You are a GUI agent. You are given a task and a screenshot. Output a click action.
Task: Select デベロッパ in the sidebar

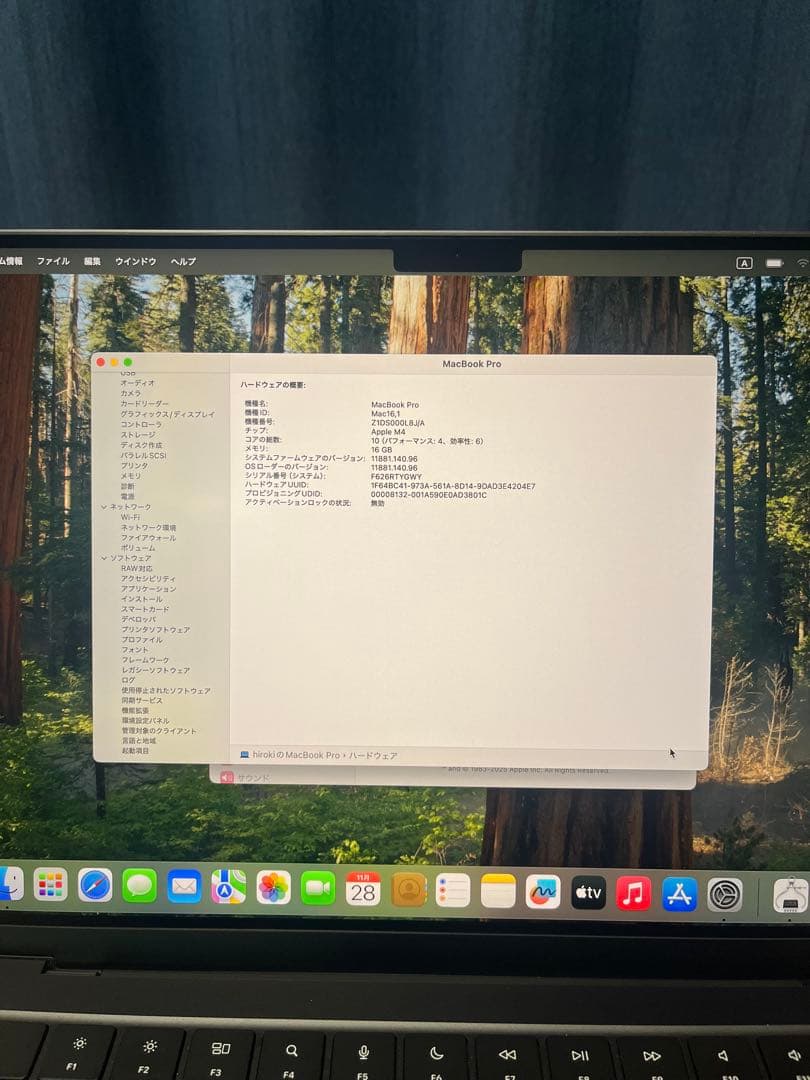click(138, 619)
